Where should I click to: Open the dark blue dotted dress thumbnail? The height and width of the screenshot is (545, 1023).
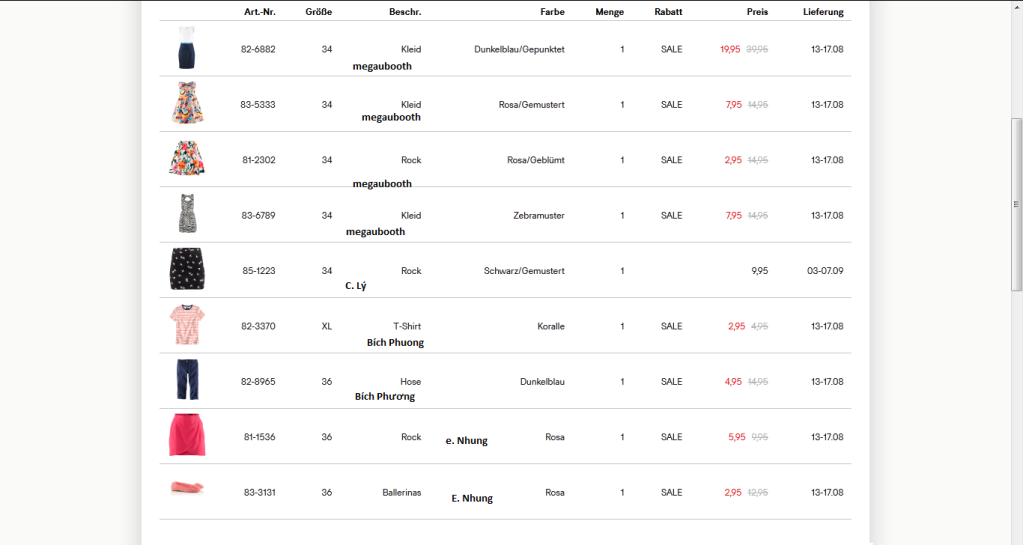187,48
